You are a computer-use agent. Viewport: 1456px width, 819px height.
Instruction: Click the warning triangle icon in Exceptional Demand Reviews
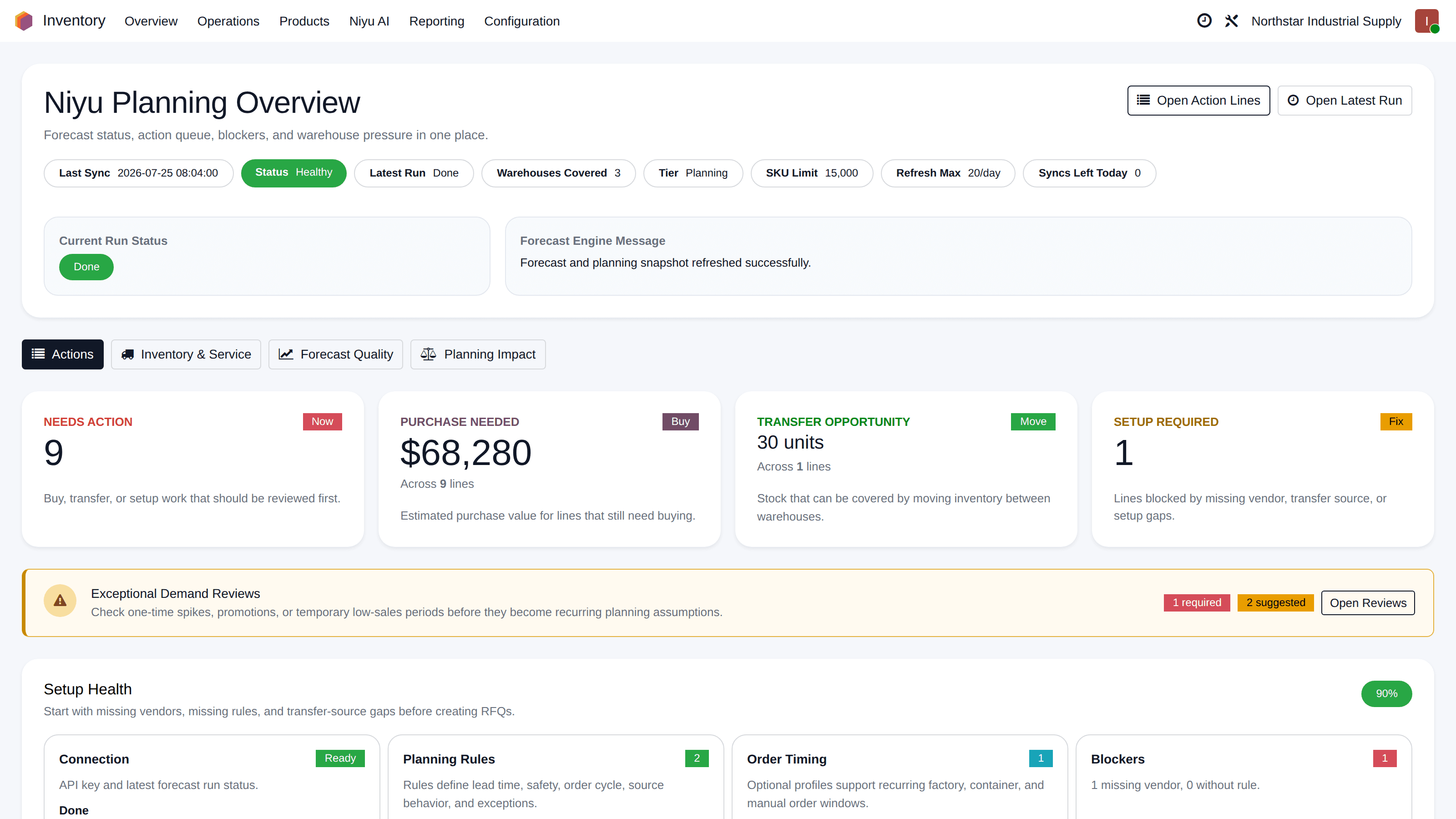60,600
